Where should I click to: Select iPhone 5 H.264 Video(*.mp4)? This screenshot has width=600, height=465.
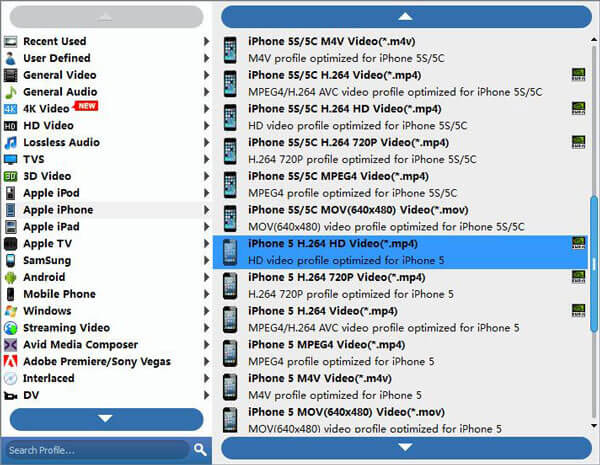coord(401,320)
